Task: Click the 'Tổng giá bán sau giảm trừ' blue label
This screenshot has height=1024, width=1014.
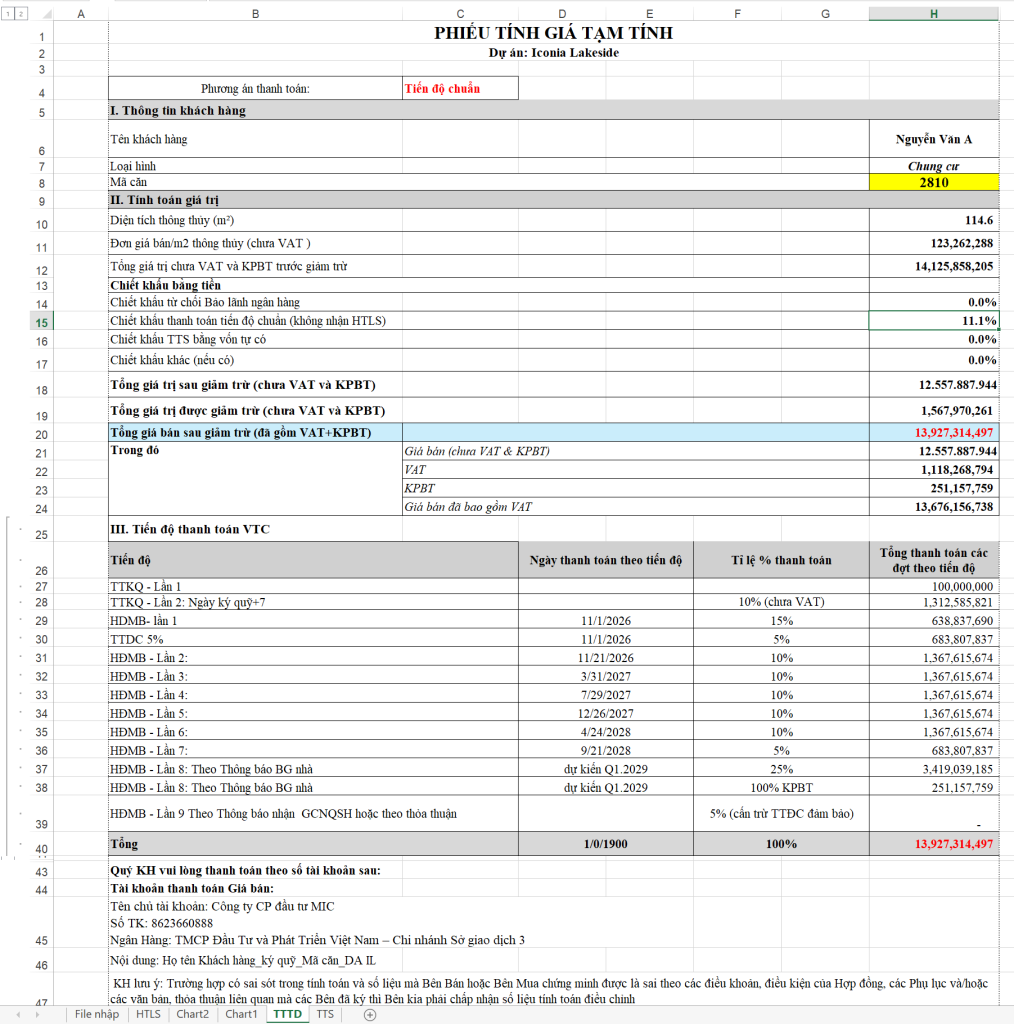Action: [x=255, y=432]
